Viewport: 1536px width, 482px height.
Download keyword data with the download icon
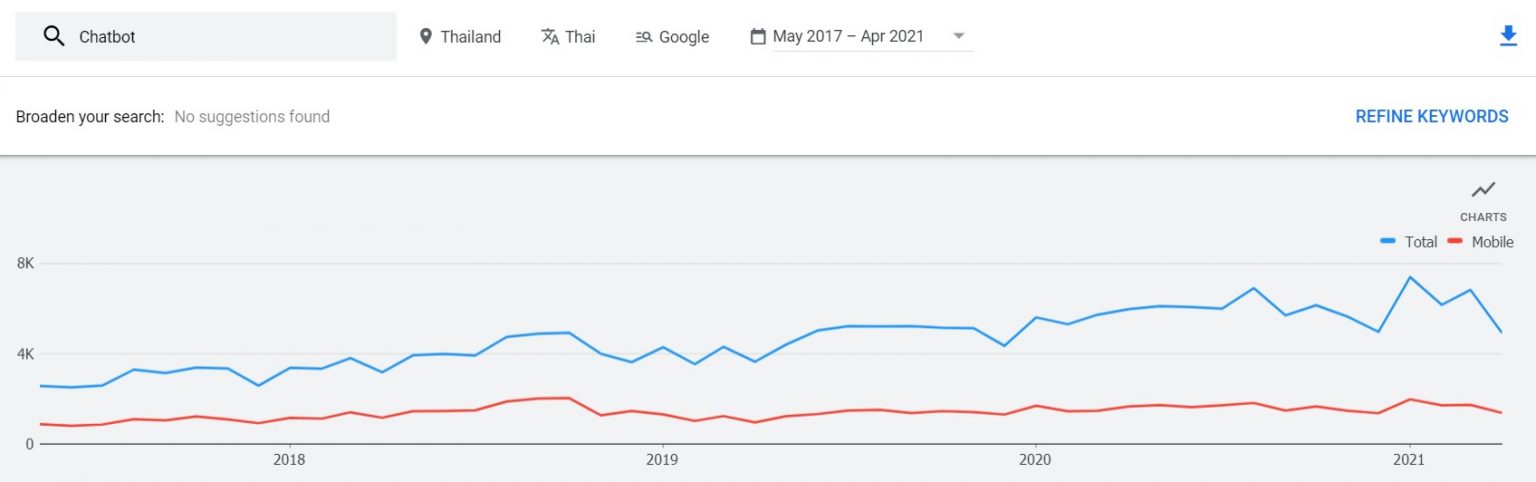click(1508, 36)
